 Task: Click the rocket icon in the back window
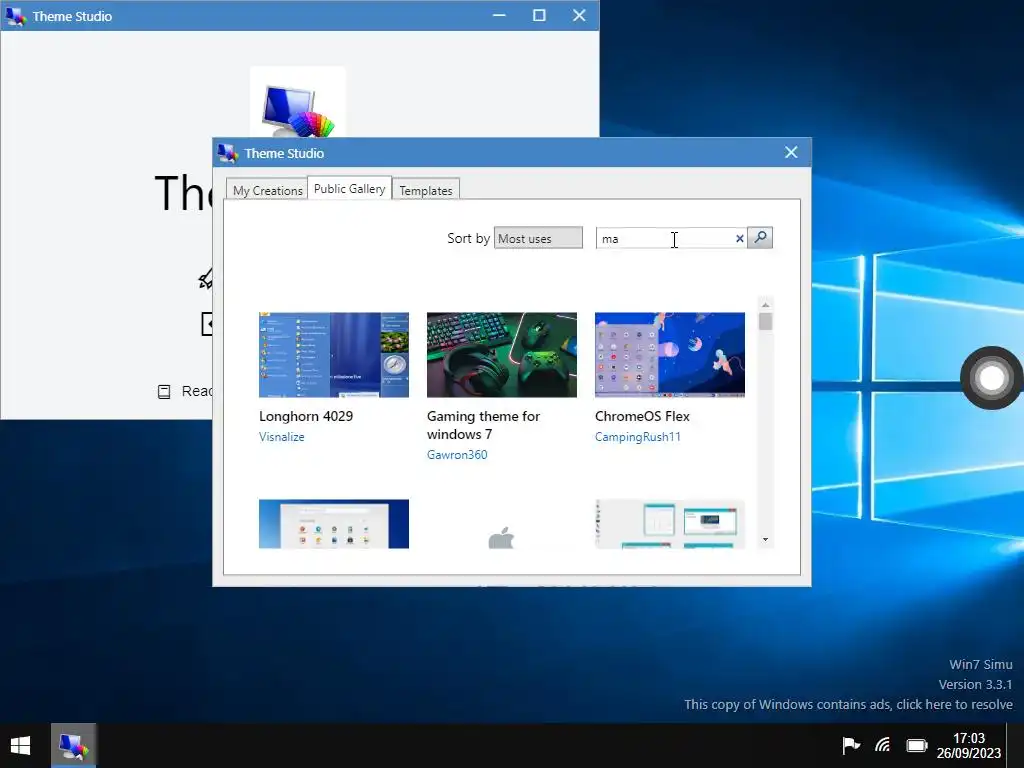(206, 279)
